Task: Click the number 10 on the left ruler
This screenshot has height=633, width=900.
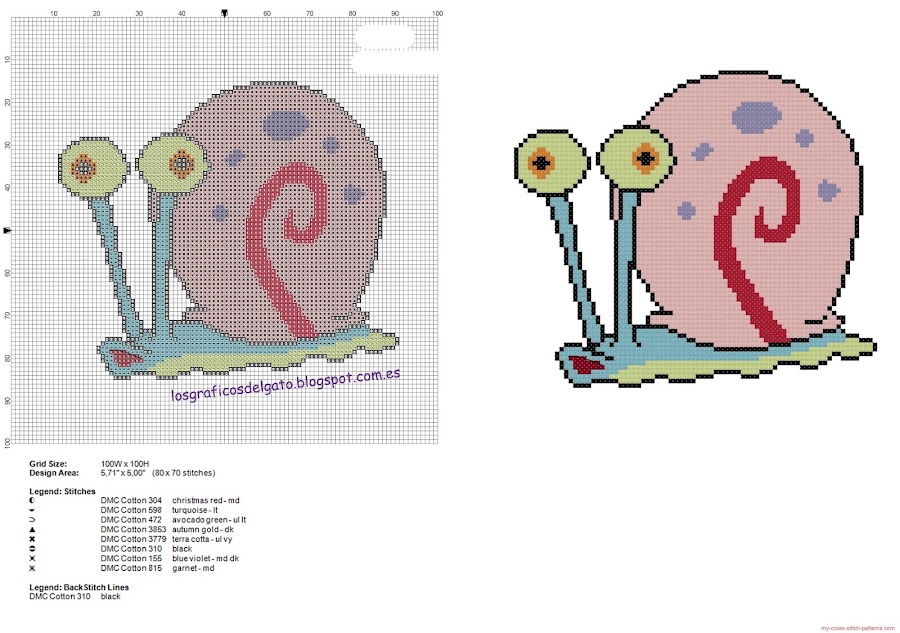Action: [7, 60]
